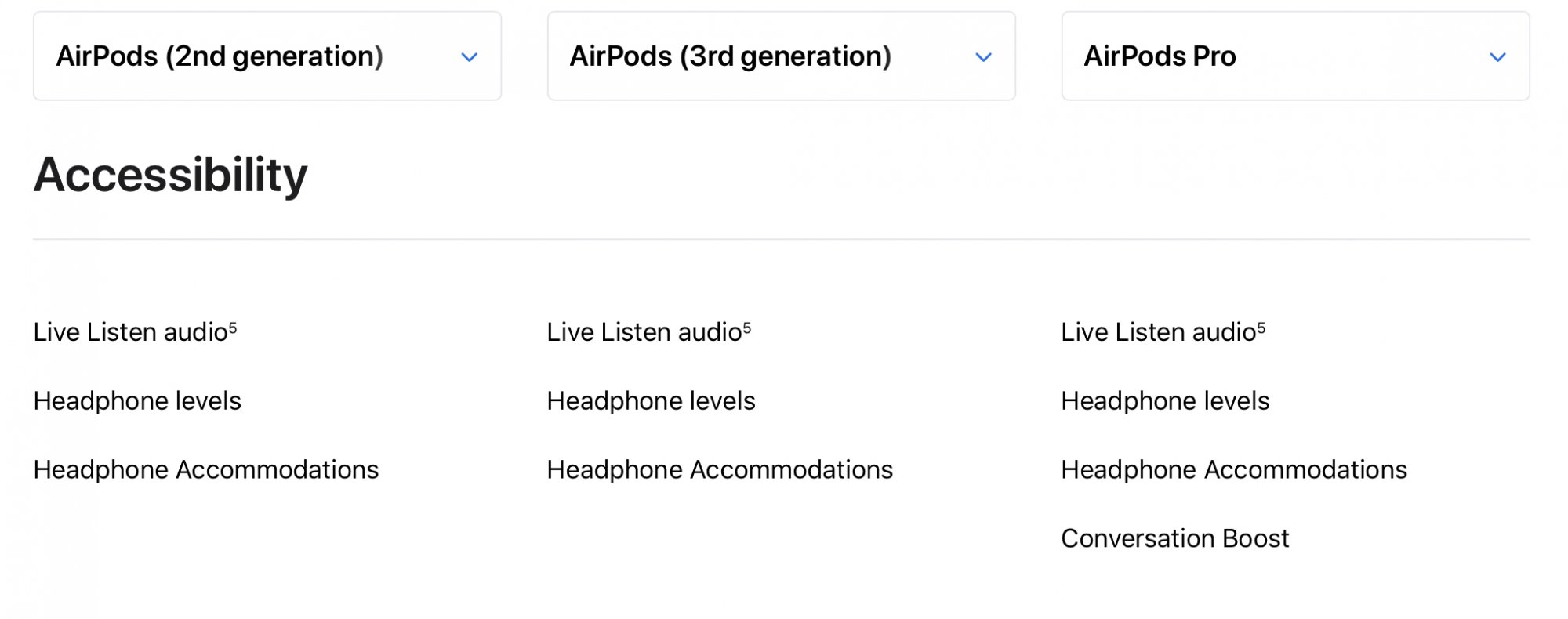Click Headphone Accommodations under AirPods (2nd generation)
The height and width of the screenshot is (619, 1568).
pyautogui.click(x=206, y=470)
